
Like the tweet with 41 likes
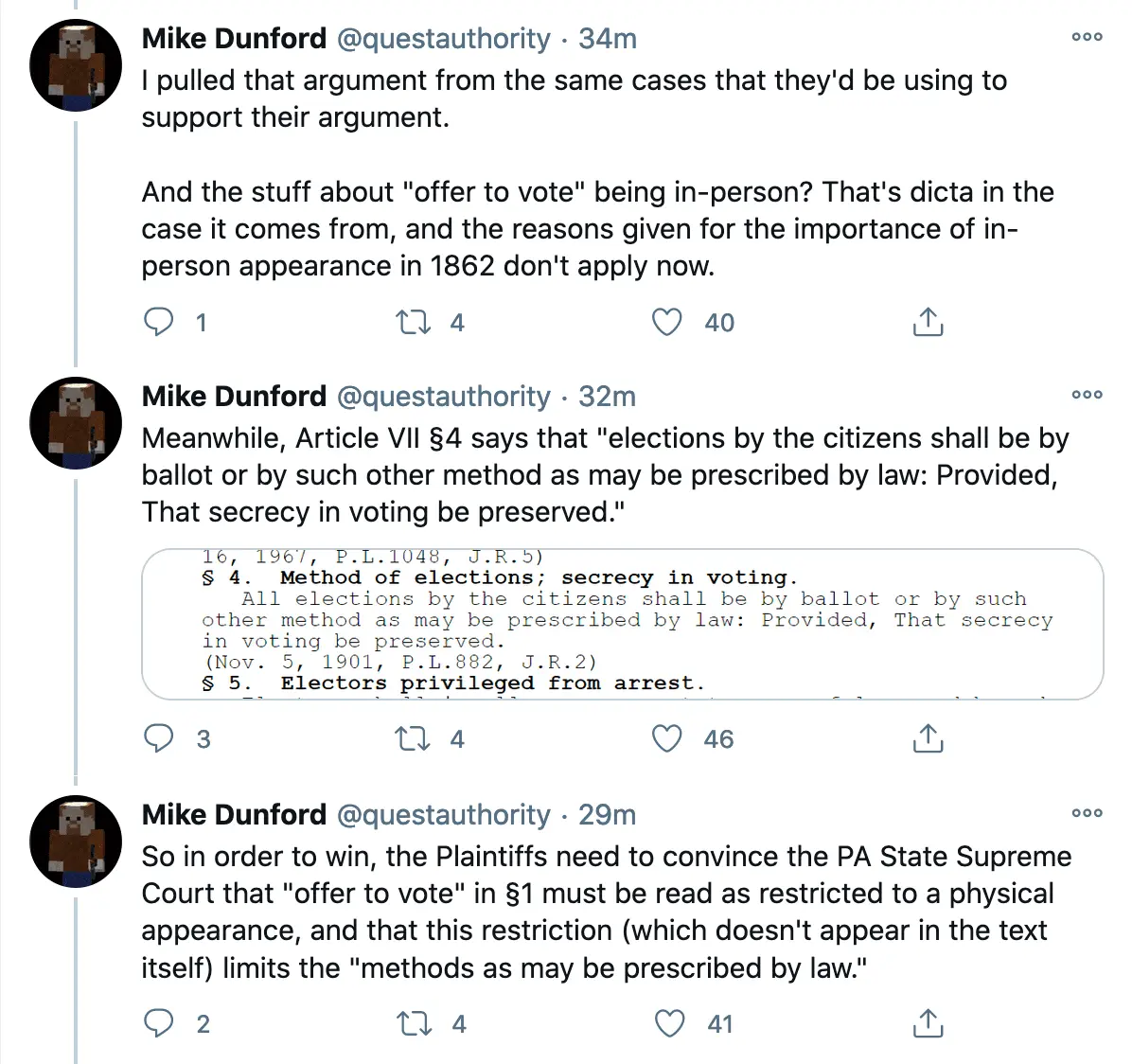point(669,1023)
